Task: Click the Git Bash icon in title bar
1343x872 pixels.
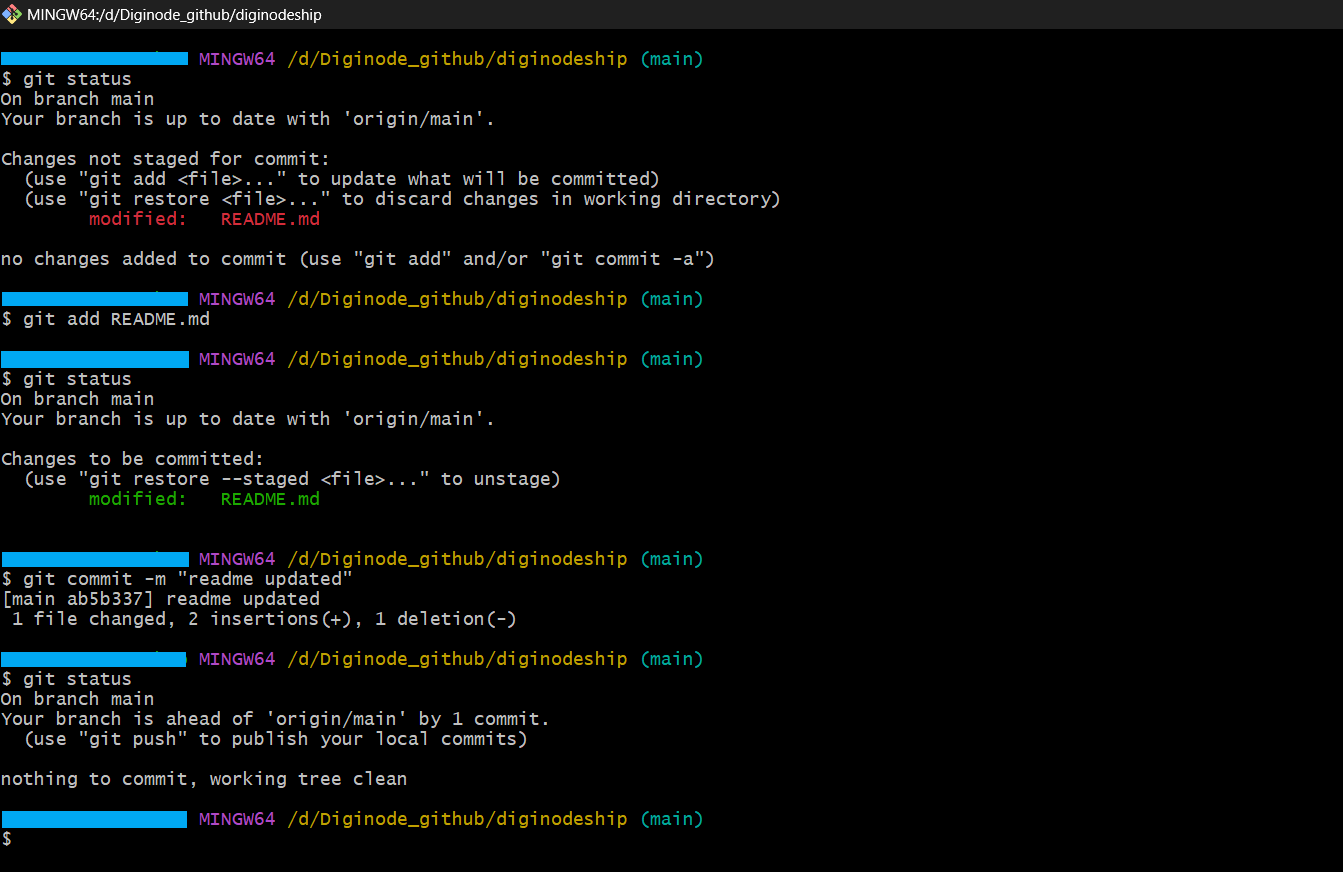Action: point(12,15)
